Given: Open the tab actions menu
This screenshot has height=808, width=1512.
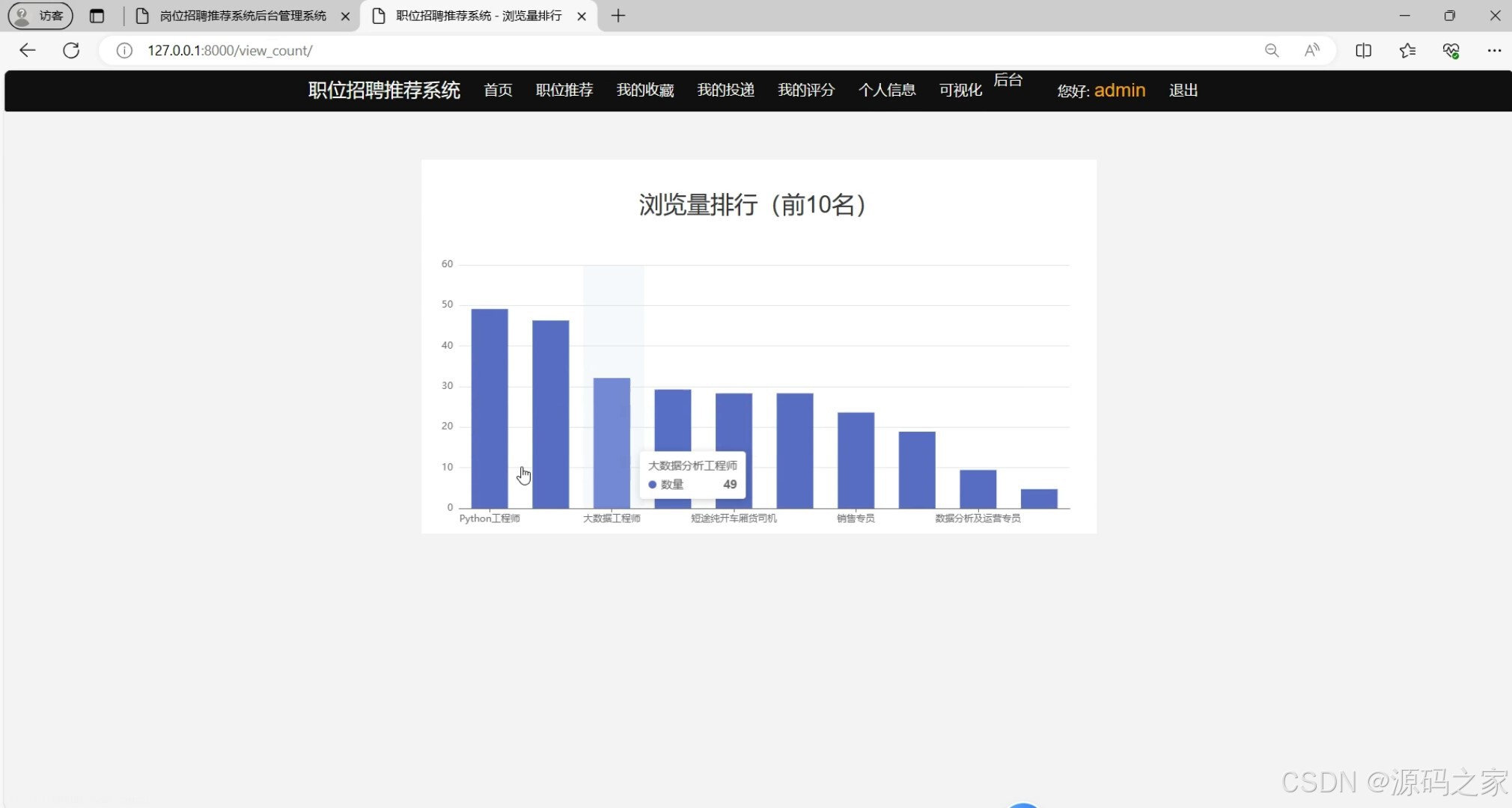Looking at the screenshot, I should (x=97, y=15).
